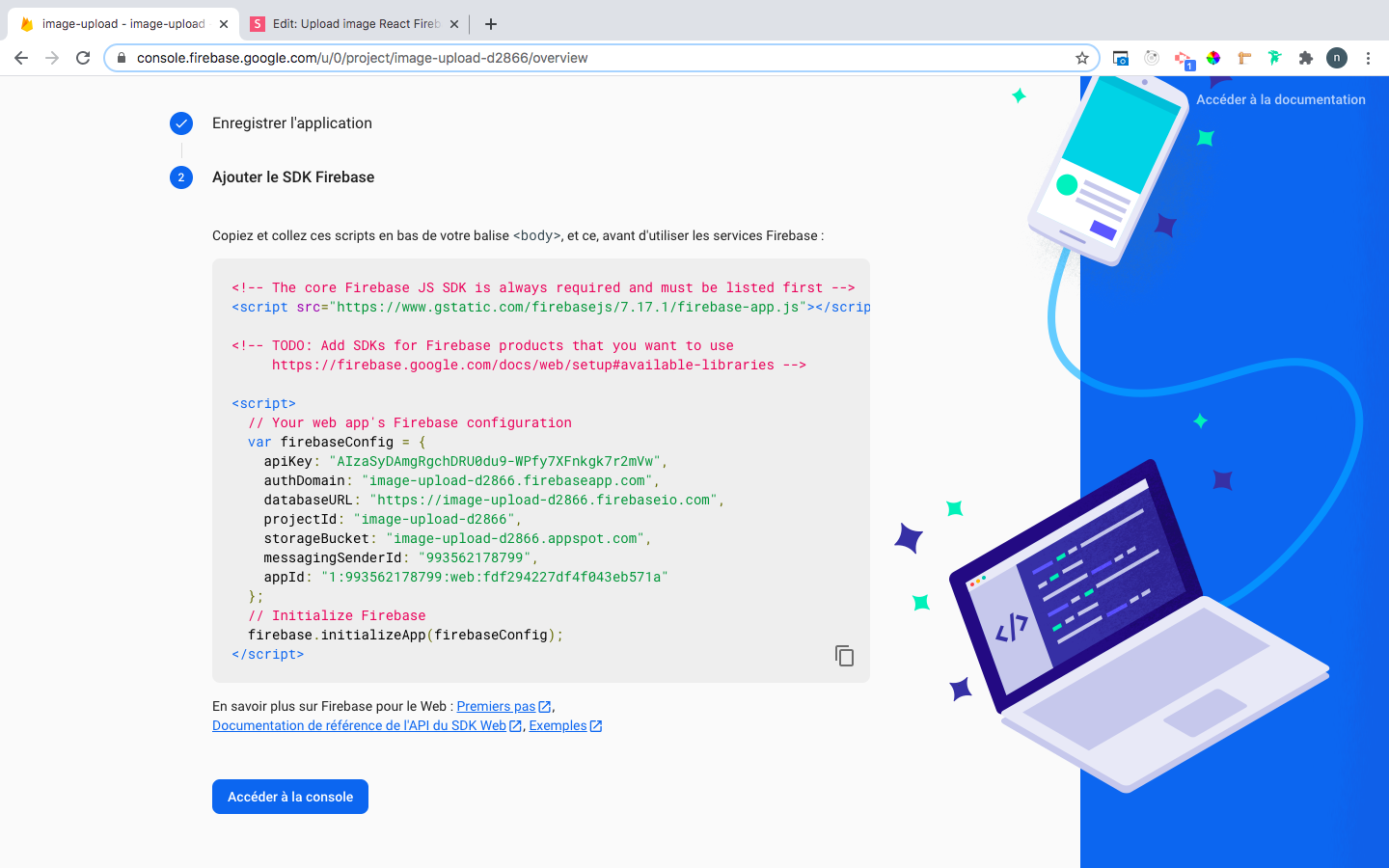The height and width of the screenshot is (868, 1389).
Task: View site info via the lock icon
Action: pos(121,58)
